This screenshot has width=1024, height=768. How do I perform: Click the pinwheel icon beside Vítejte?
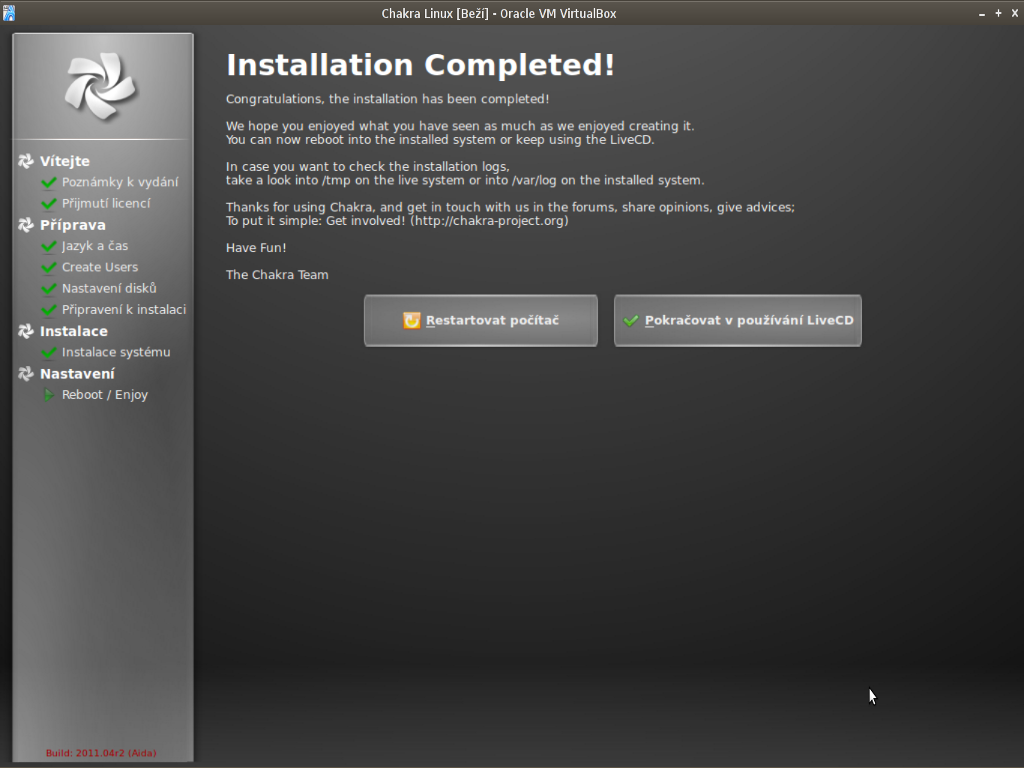[x=26, y=161]
